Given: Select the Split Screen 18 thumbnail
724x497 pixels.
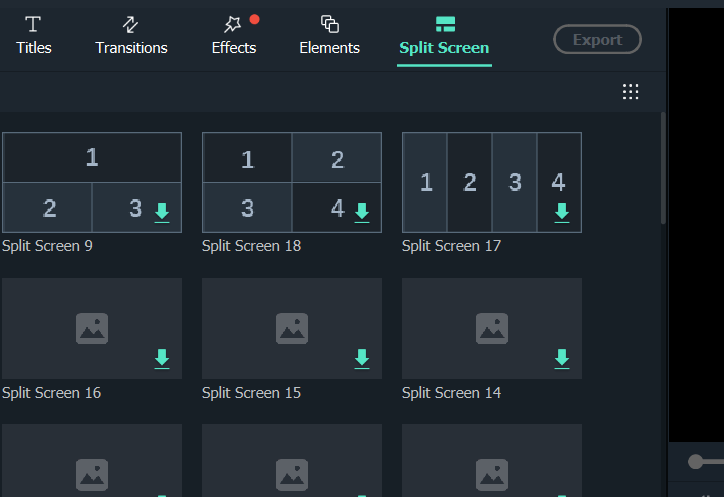Looking at the screenshot, I should click(292, 182).
